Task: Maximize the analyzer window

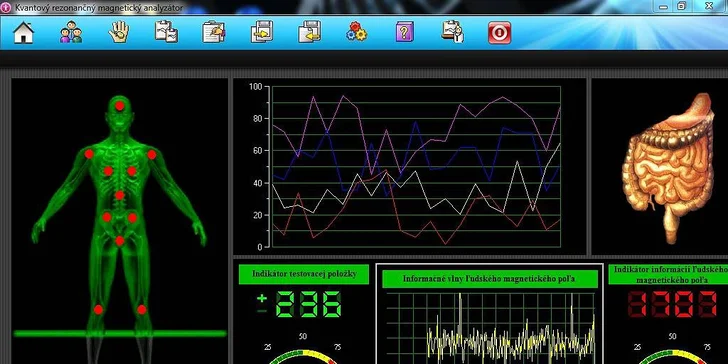Action: click(682, 6)
